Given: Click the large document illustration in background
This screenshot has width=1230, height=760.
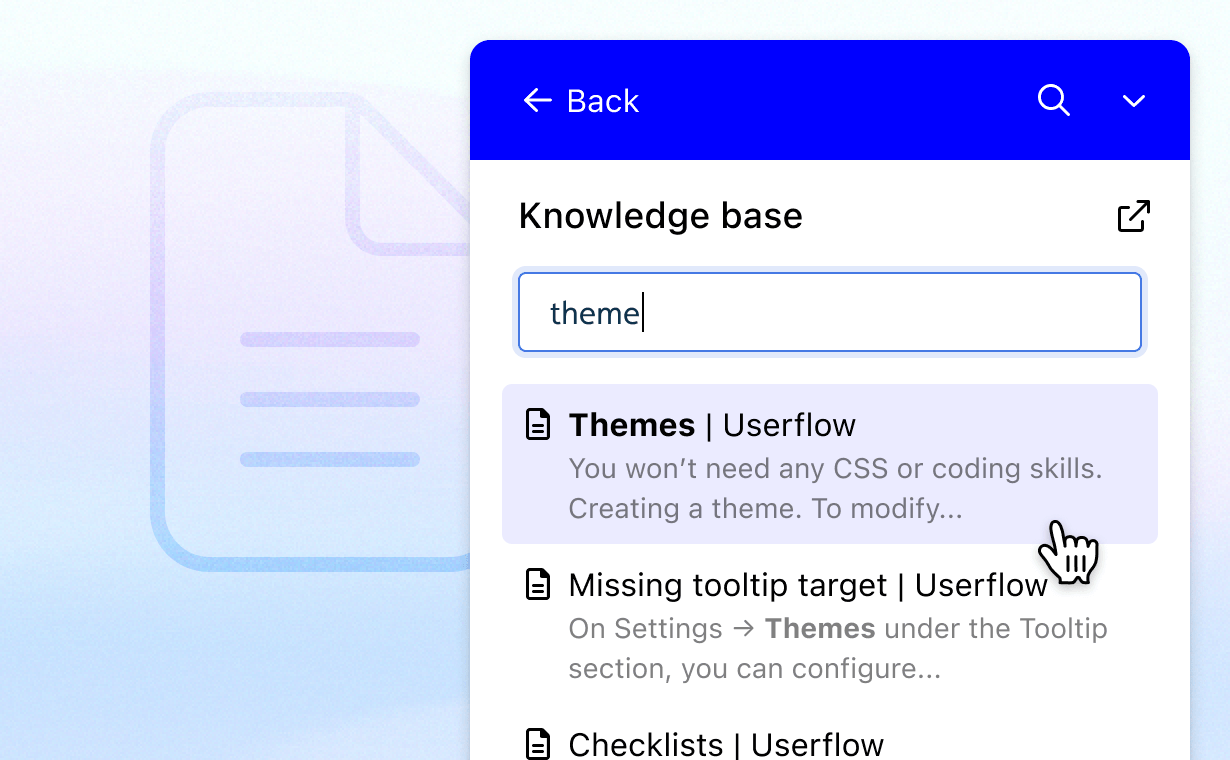Looking at the screenshot, I should (x=300, y=400).
